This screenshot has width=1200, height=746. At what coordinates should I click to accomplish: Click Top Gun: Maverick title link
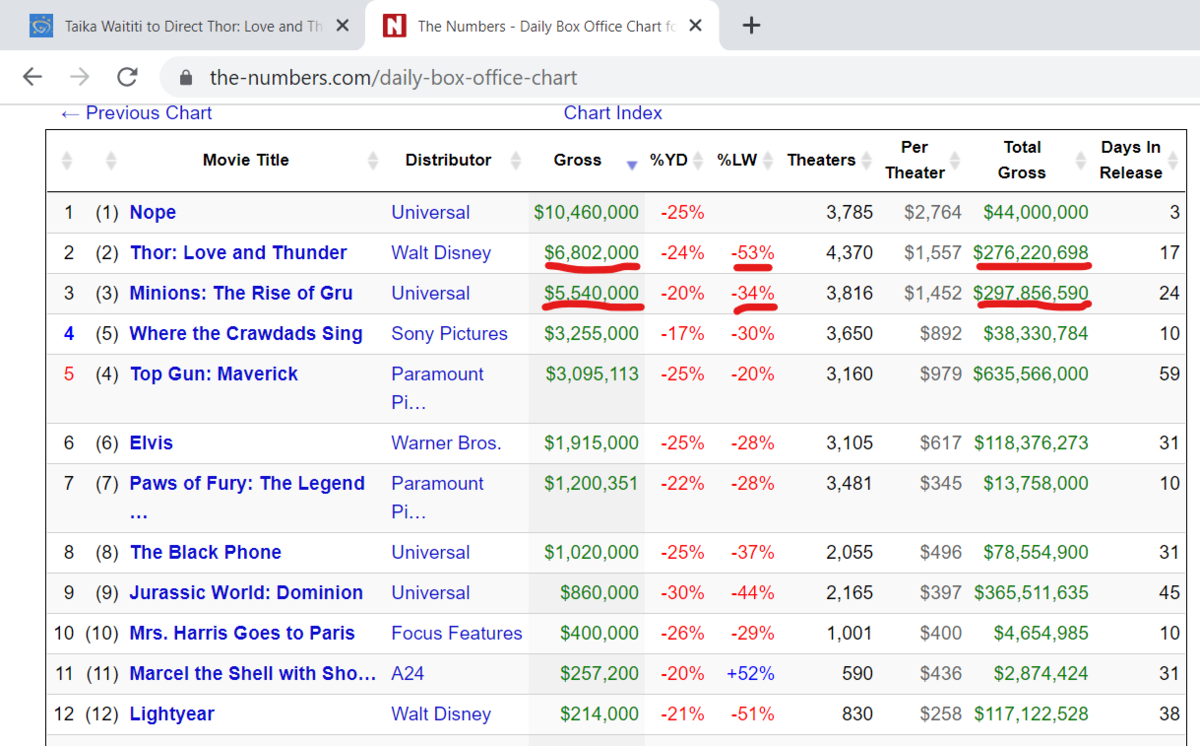214,374
